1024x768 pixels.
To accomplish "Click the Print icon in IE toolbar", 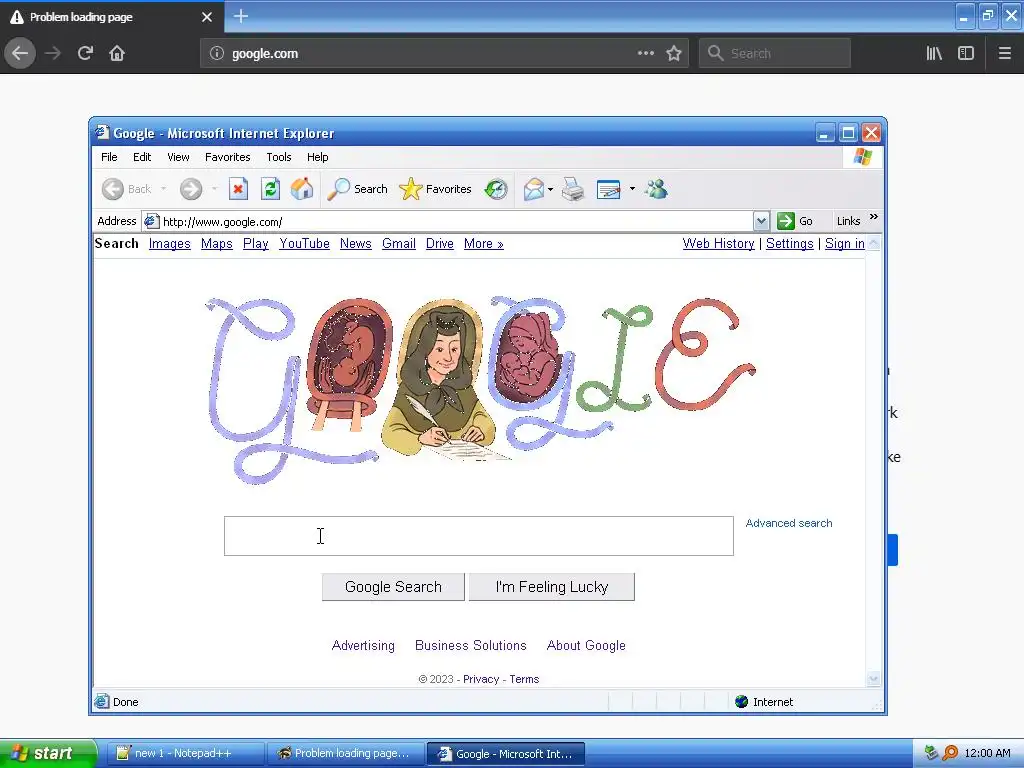I will (573, 189).
